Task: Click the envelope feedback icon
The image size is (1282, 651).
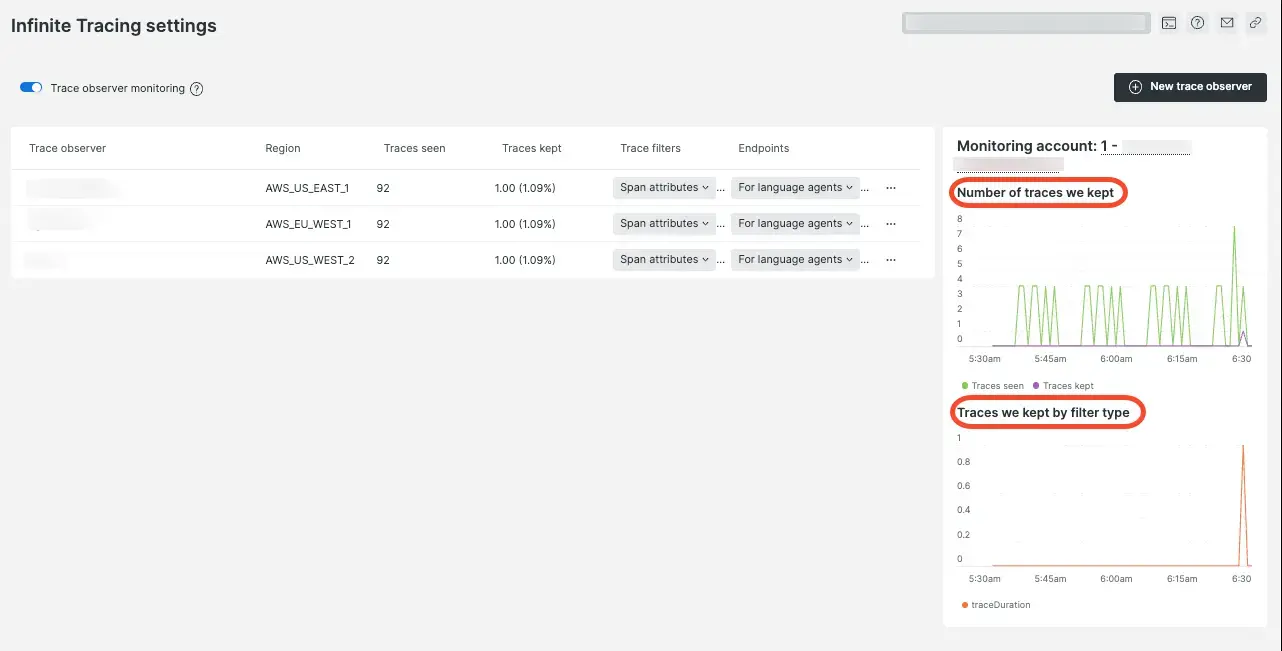Action: [1226, 23]
